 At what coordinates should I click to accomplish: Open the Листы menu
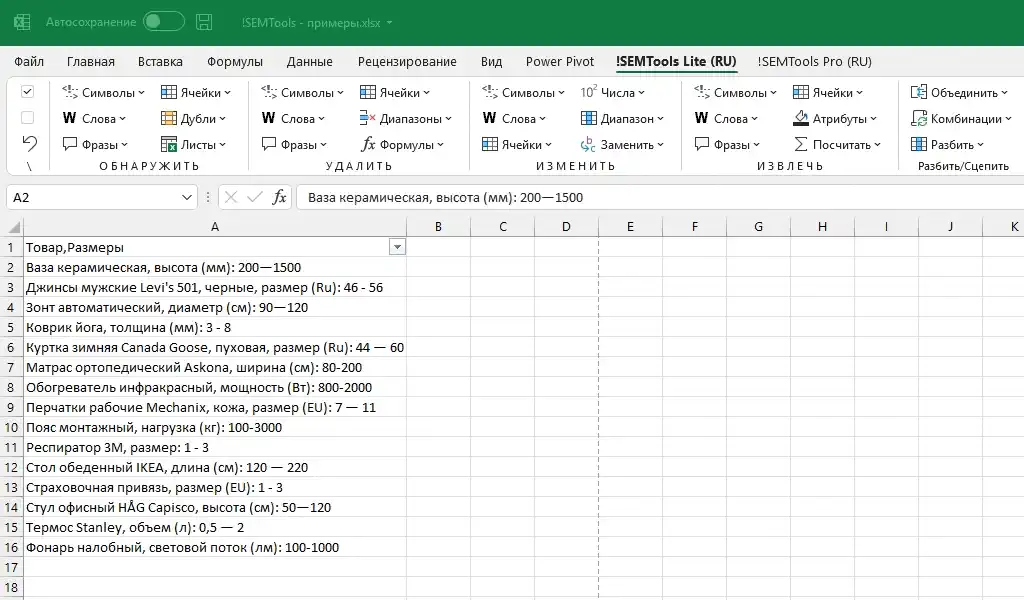click(x=193, y=145)
